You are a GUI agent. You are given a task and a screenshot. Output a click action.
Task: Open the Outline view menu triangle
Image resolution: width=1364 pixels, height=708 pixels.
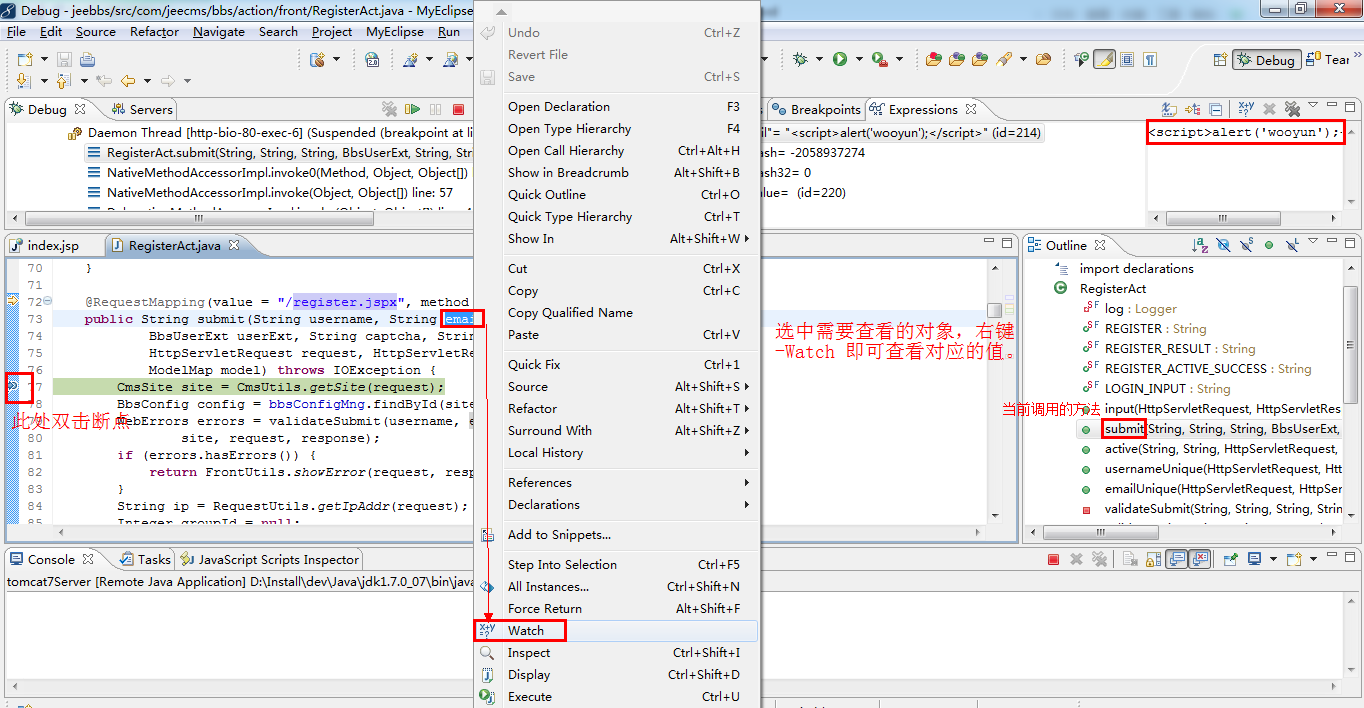[x=1313, y=243]
